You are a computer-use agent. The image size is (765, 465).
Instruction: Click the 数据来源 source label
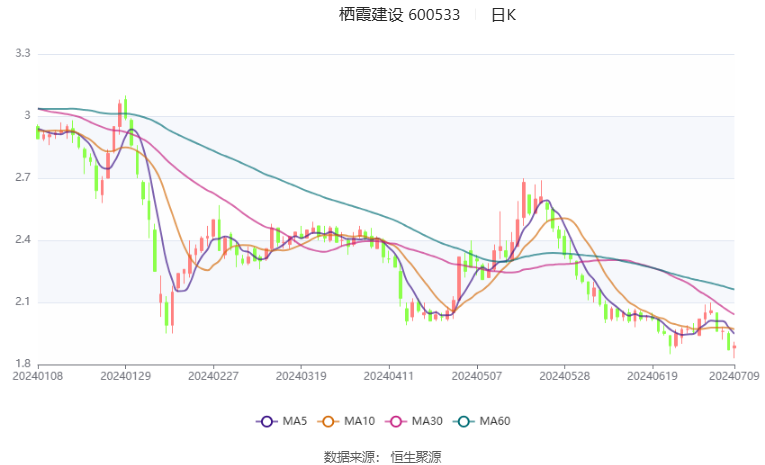pyautogui.click(x=349, y=457)
